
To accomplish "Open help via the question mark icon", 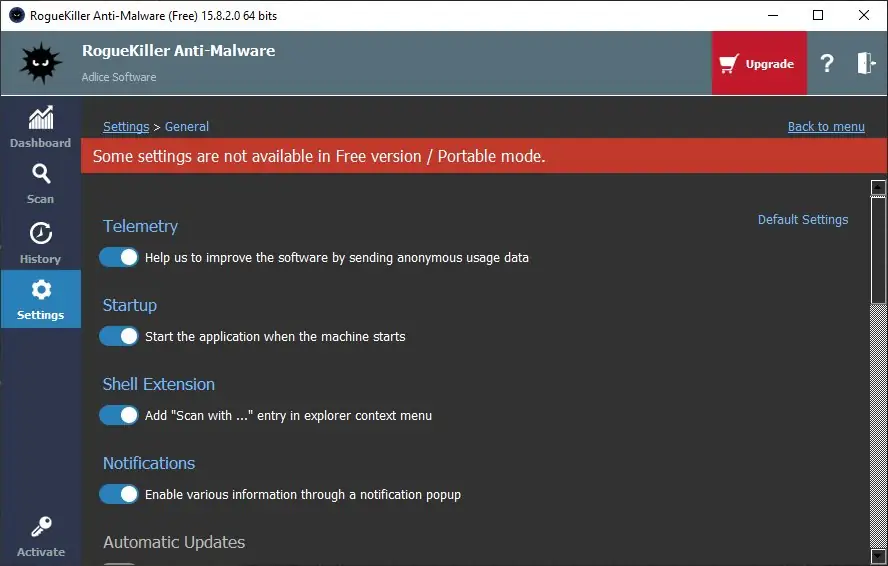I will click(x=827, y=63).
